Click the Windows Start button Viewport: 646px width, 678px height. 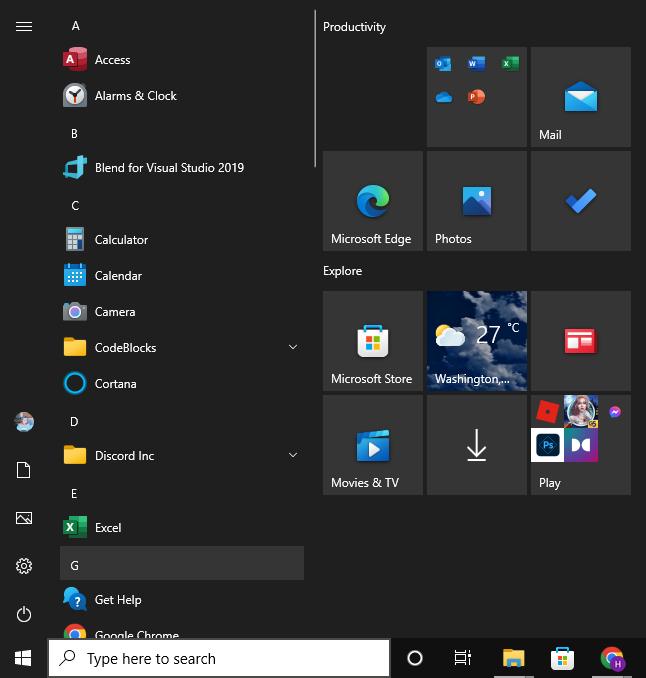pyautogui.click(x=23, y=659)
